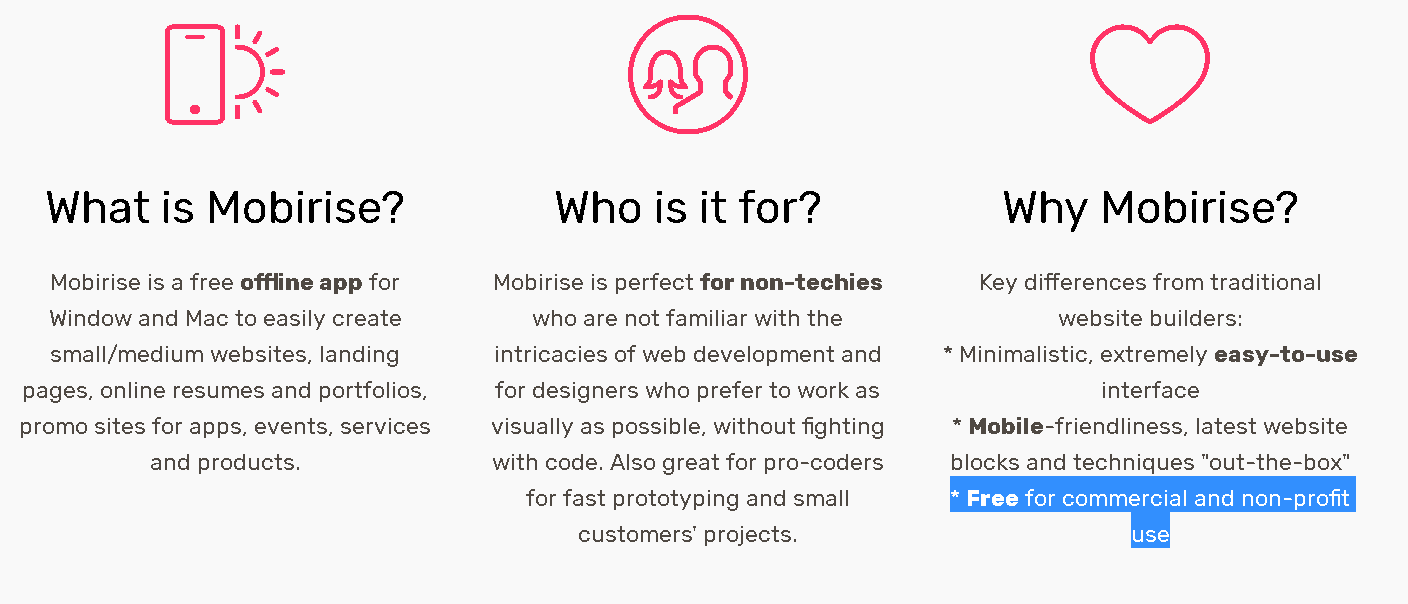This screenshot has width=1408, height=604.
Task: Click 'intricacies of web development and' line
Action: pos(688,355)
